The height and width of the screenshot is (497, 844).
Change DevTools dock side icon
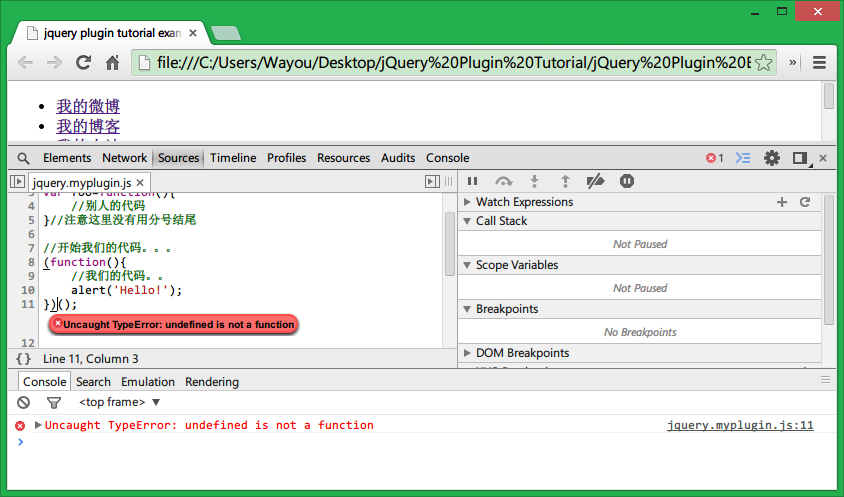click(800, 158)
